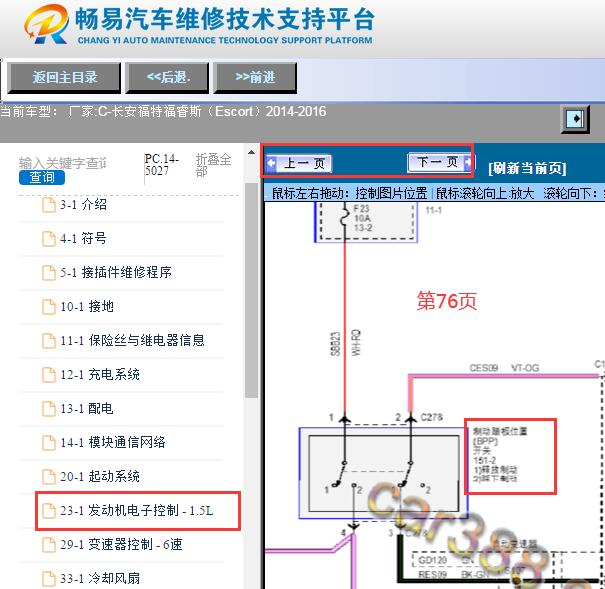Click the file icon of 23-1 发动机电子控制
Image resolution: width=605 pixels, height=589 pixels.
(x=49, y=510)
